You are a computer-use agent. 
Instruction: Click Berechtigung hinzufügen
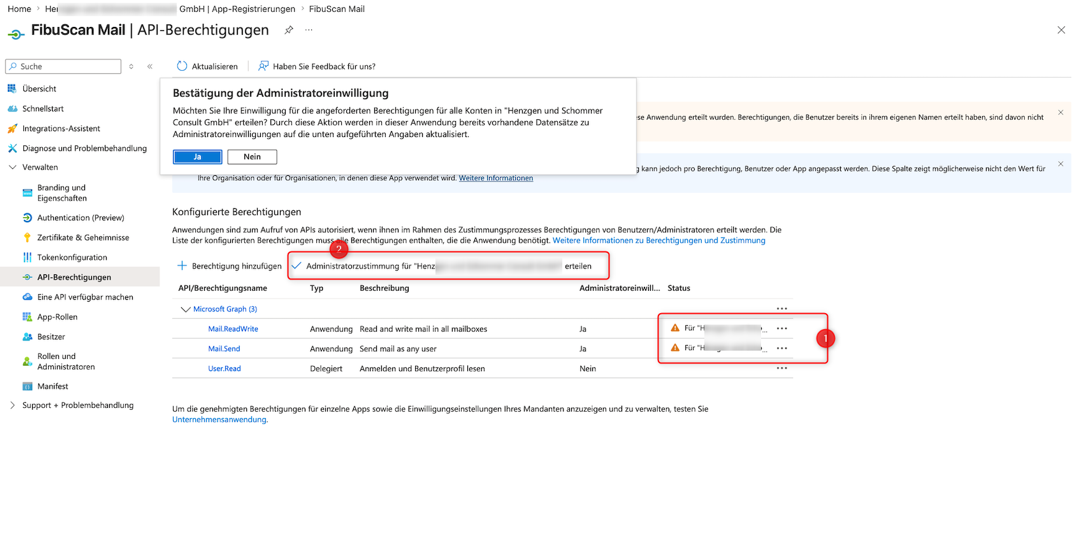[230, 266]
